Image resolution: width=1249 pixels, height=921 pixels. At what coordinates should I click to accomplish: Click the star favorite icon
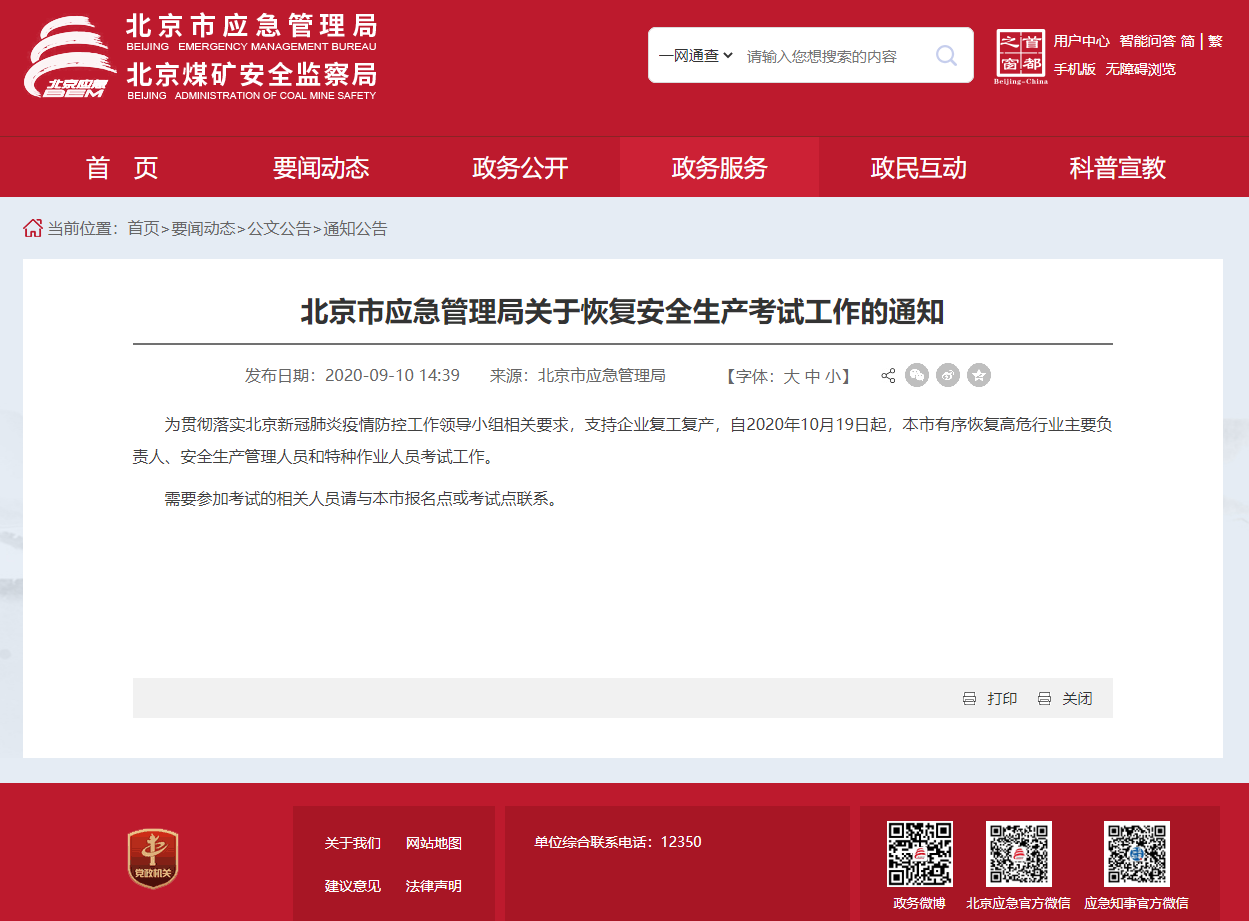click(x=979, y=376)
